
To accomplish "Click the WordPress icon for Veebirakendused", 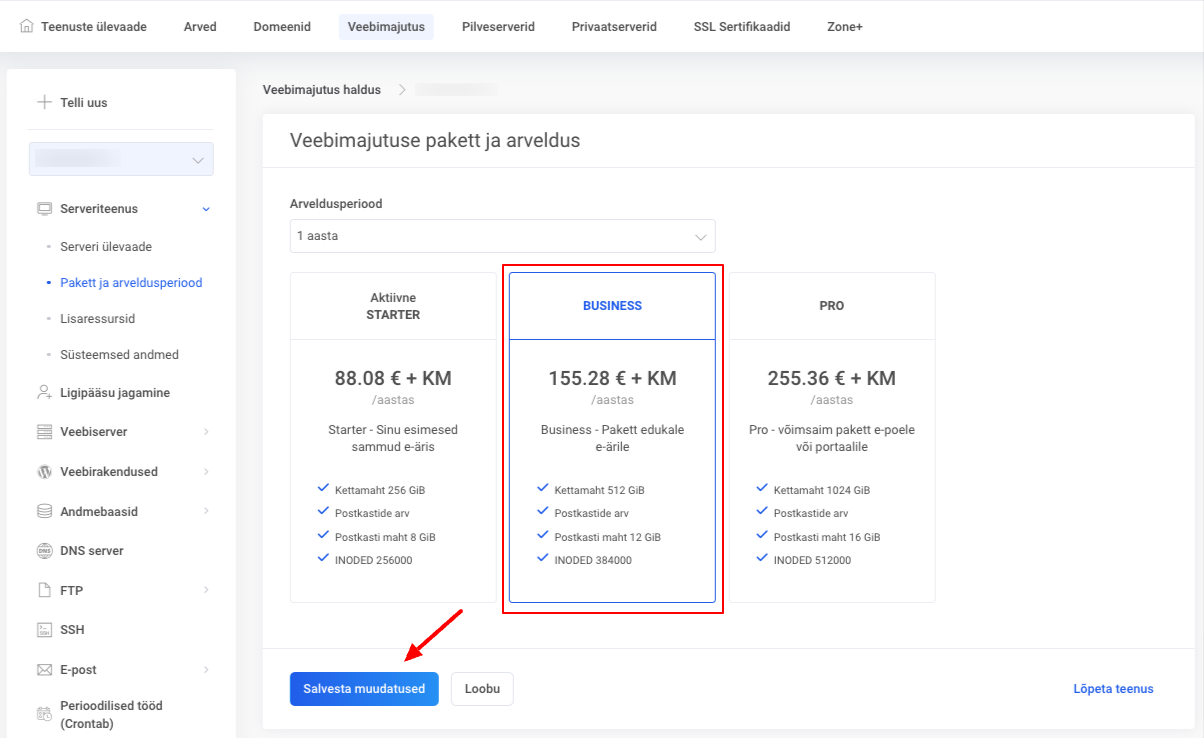I will click(44, 471).
